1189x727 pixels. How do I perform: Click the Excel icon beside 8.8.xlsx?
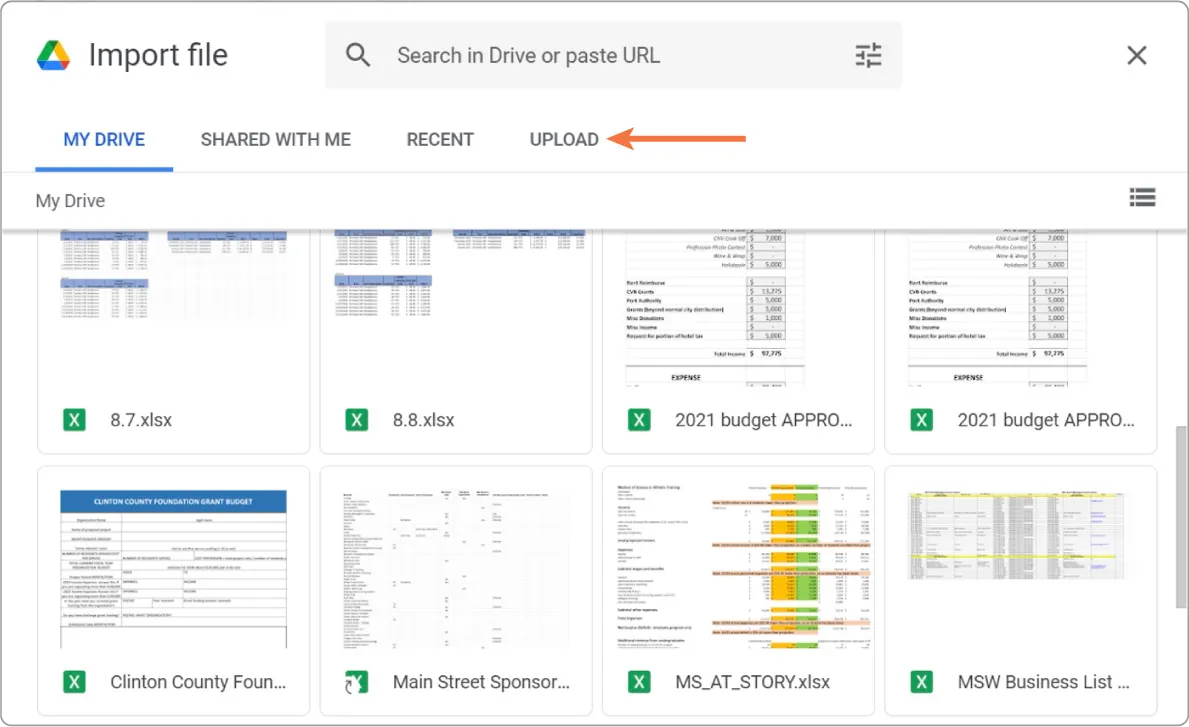tap(356, 419)
